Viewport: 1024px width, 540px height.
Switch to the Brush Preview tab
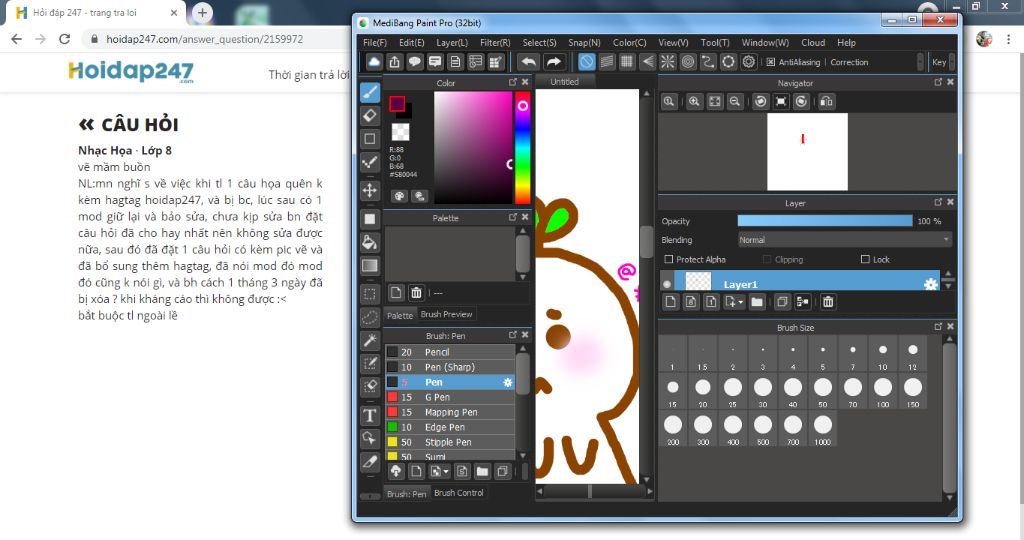pos(446,314)
